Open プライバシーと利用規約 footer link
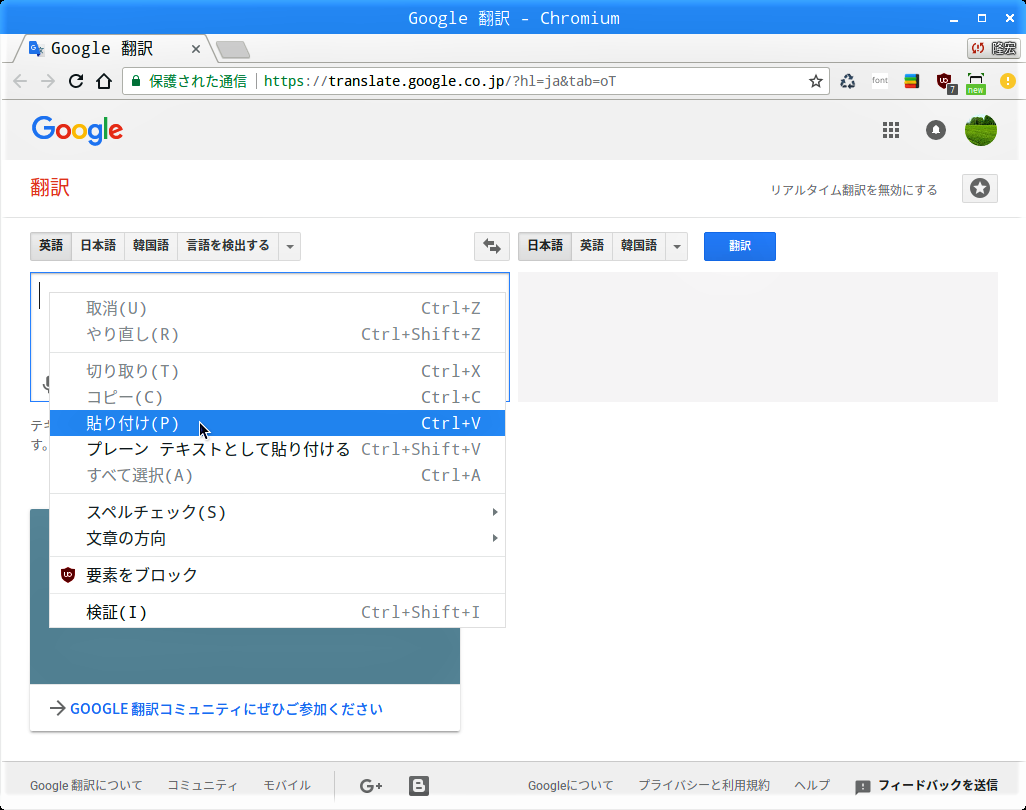 click(x=704, y=785)
